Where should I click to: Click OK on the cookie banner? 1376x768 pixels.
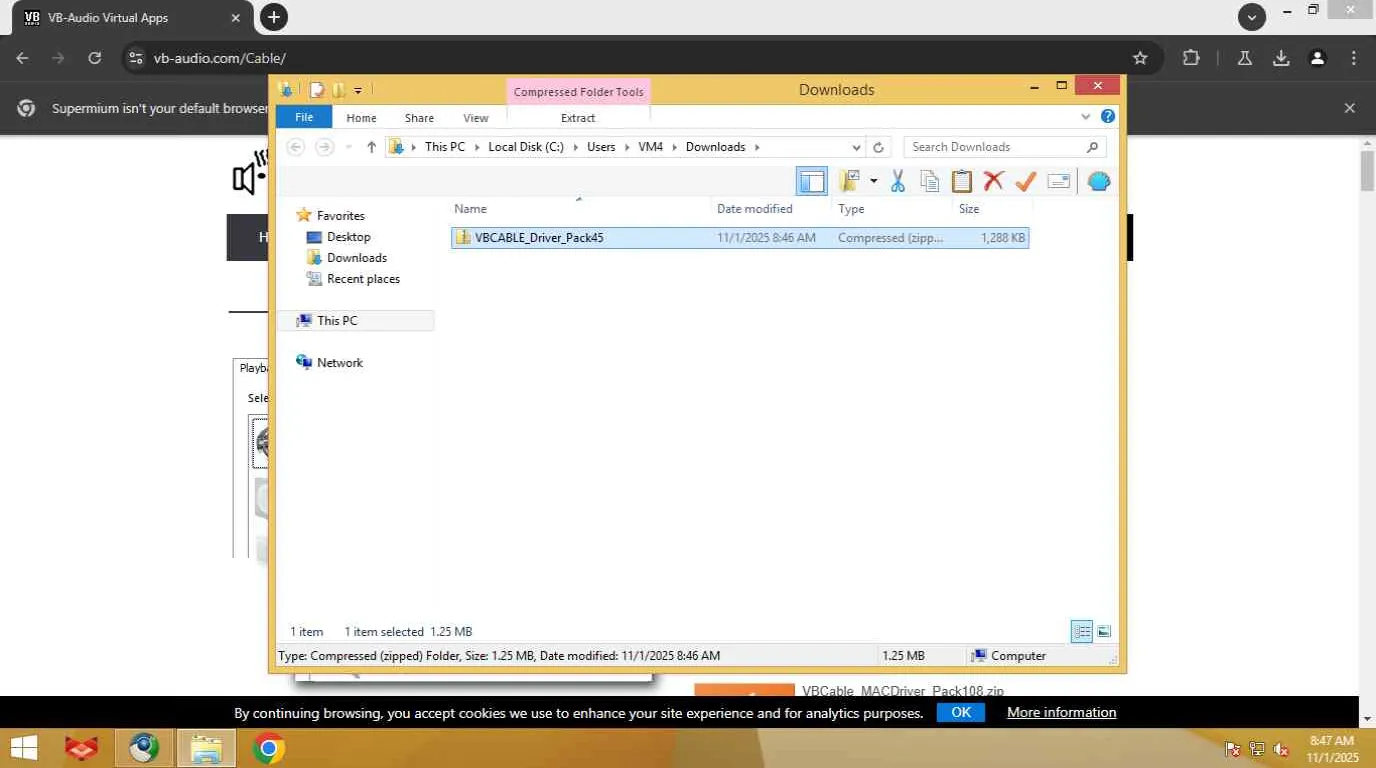click(x=961, y=712)
